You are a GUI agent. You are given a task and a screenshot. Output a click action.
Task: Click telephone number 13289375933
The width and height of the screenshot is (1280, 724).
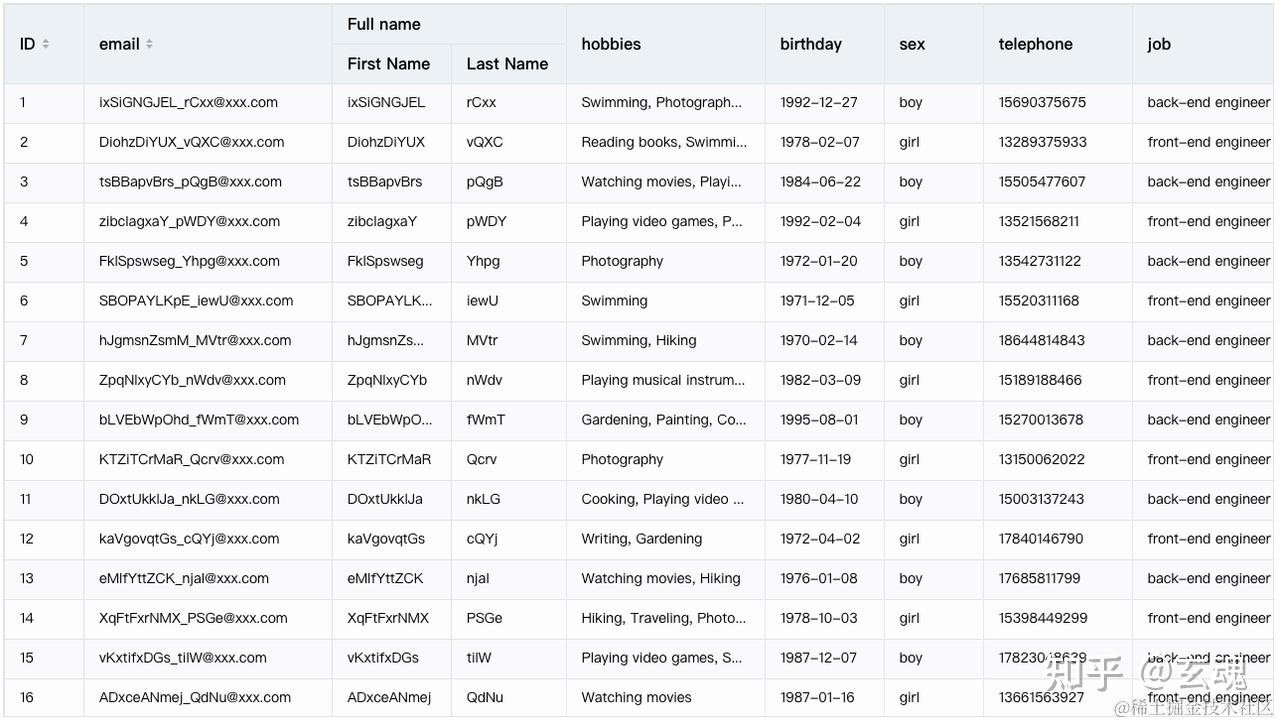coord(1042,142)
